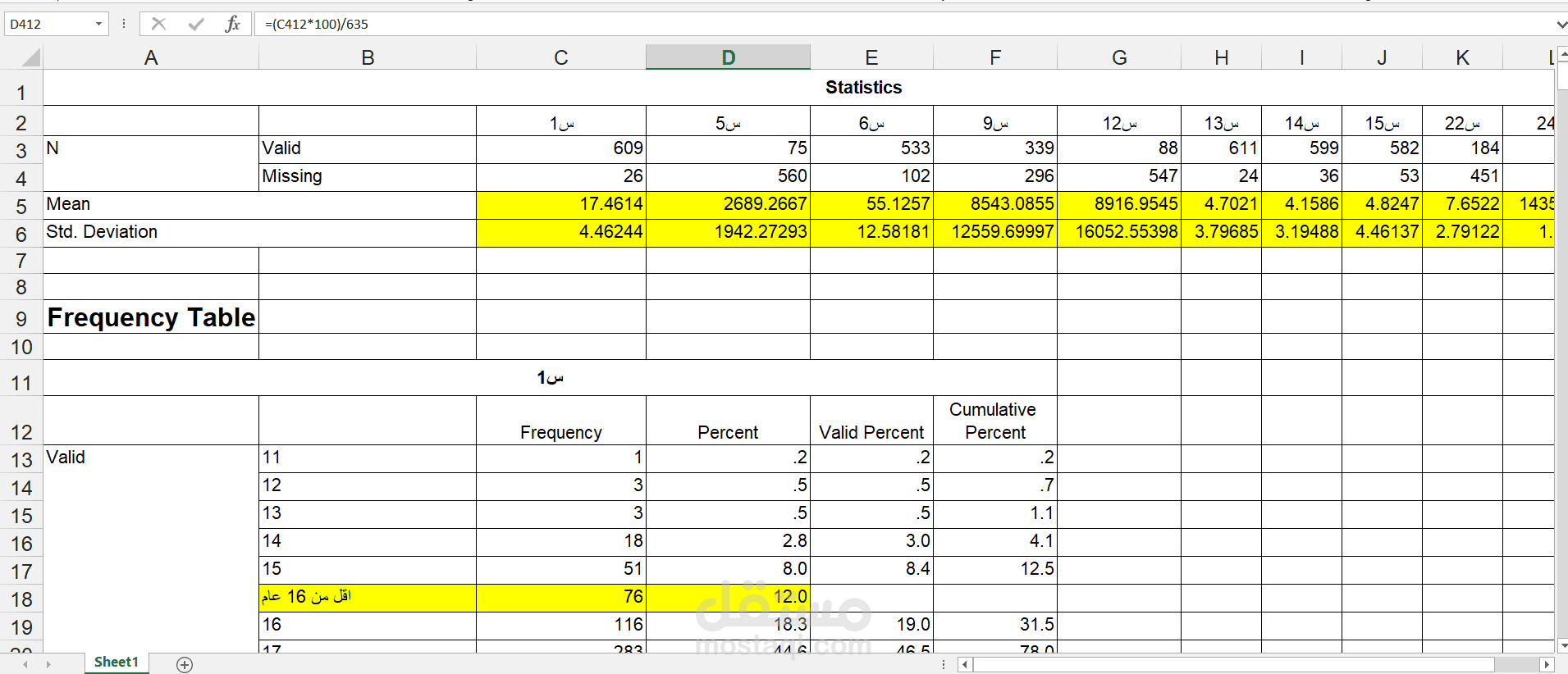This screenshot has height=674, width=1568.
Task: Select the yellow cell with frequency 76
Action: pos(561,598)
